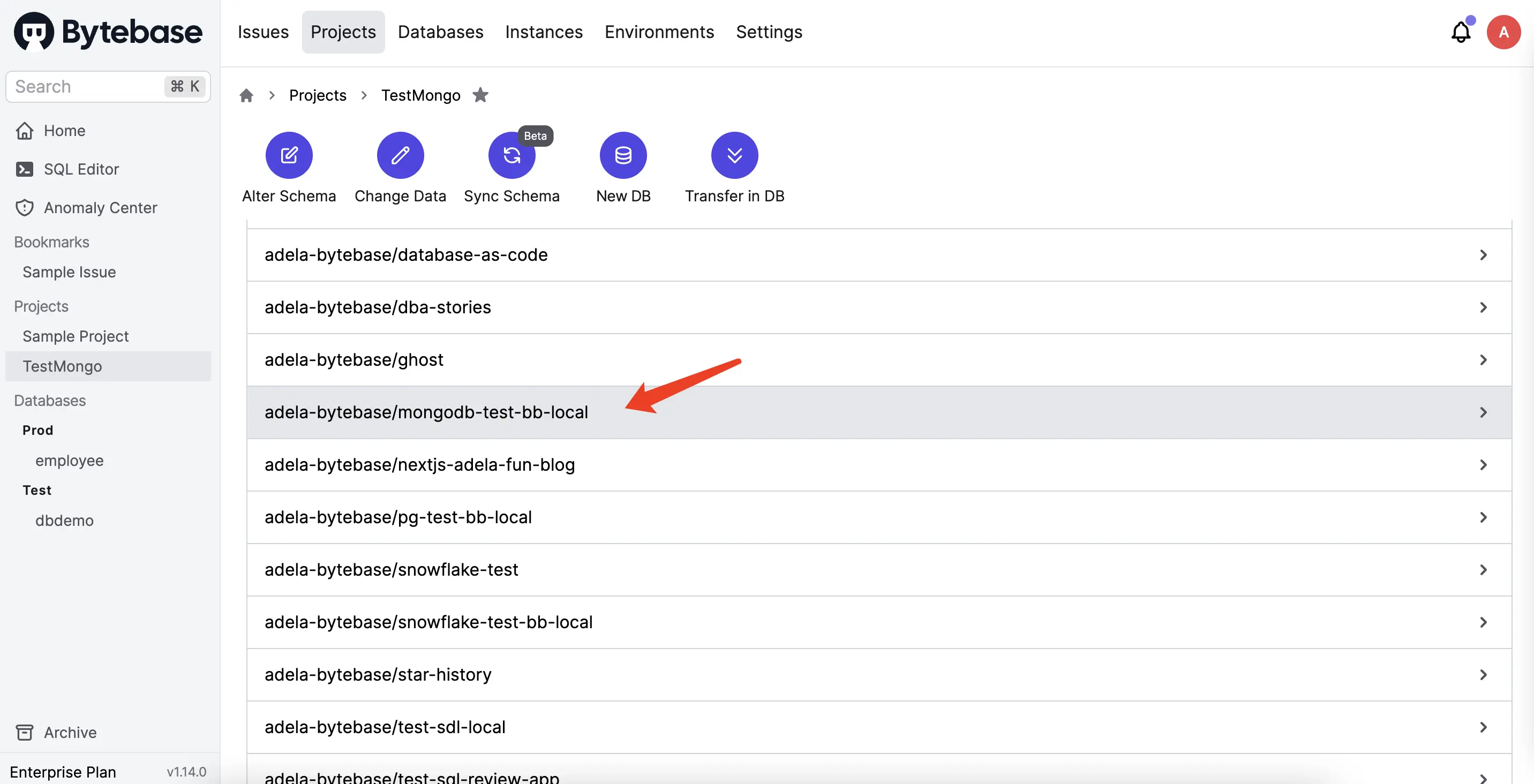Open notifications bell icon
The height and width of the screenshot is (784, 1534).
pyautogui.click(x=1461, y=32)
